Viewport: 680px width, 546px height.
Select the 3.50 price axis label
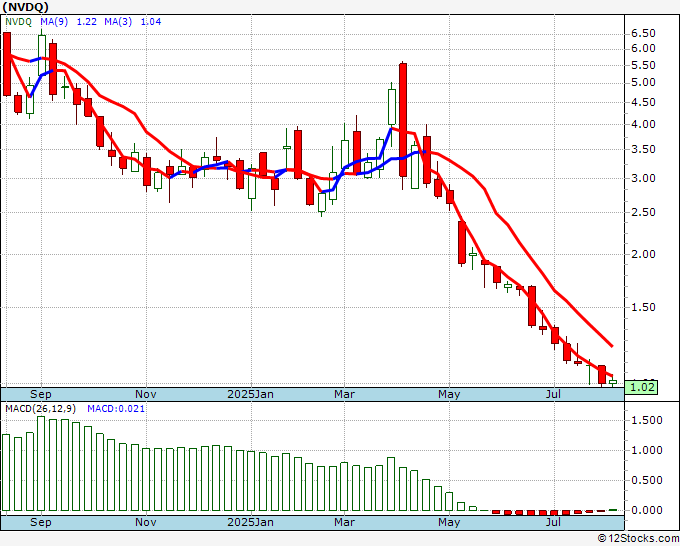644,150
